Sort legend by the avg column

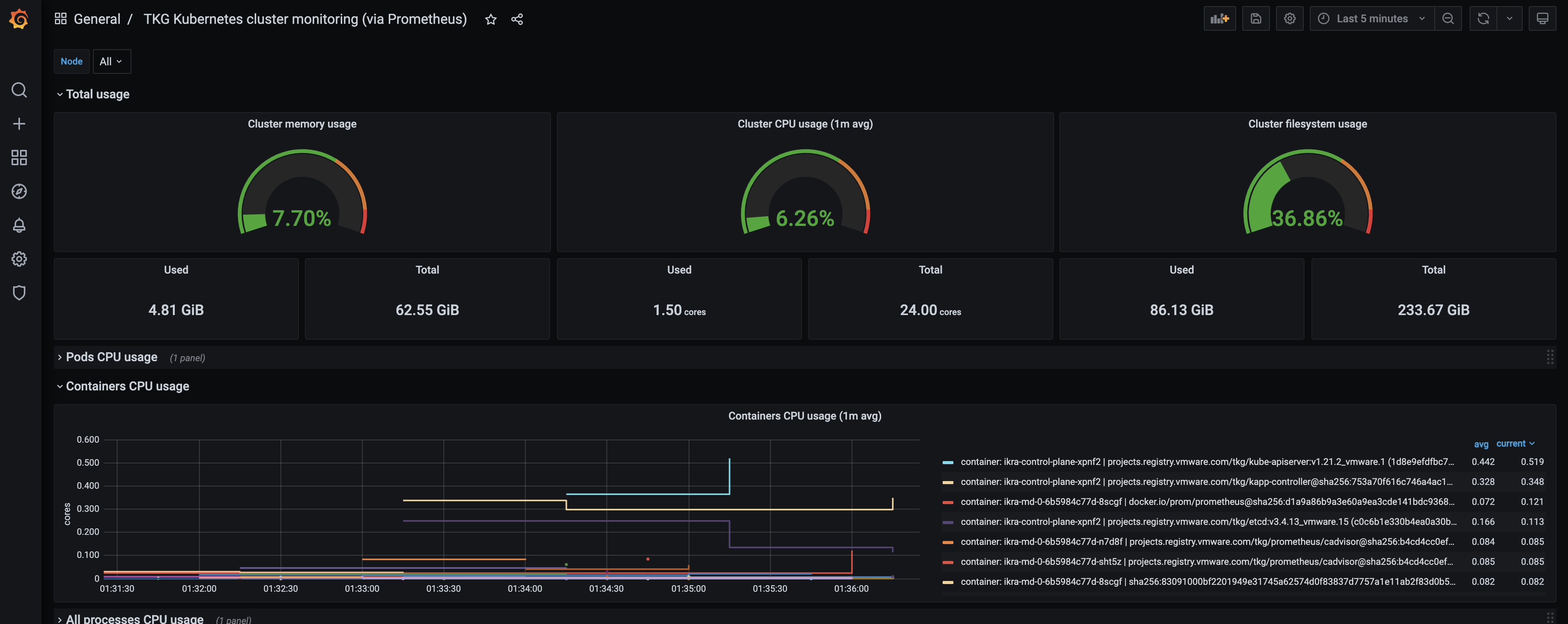1480,444
